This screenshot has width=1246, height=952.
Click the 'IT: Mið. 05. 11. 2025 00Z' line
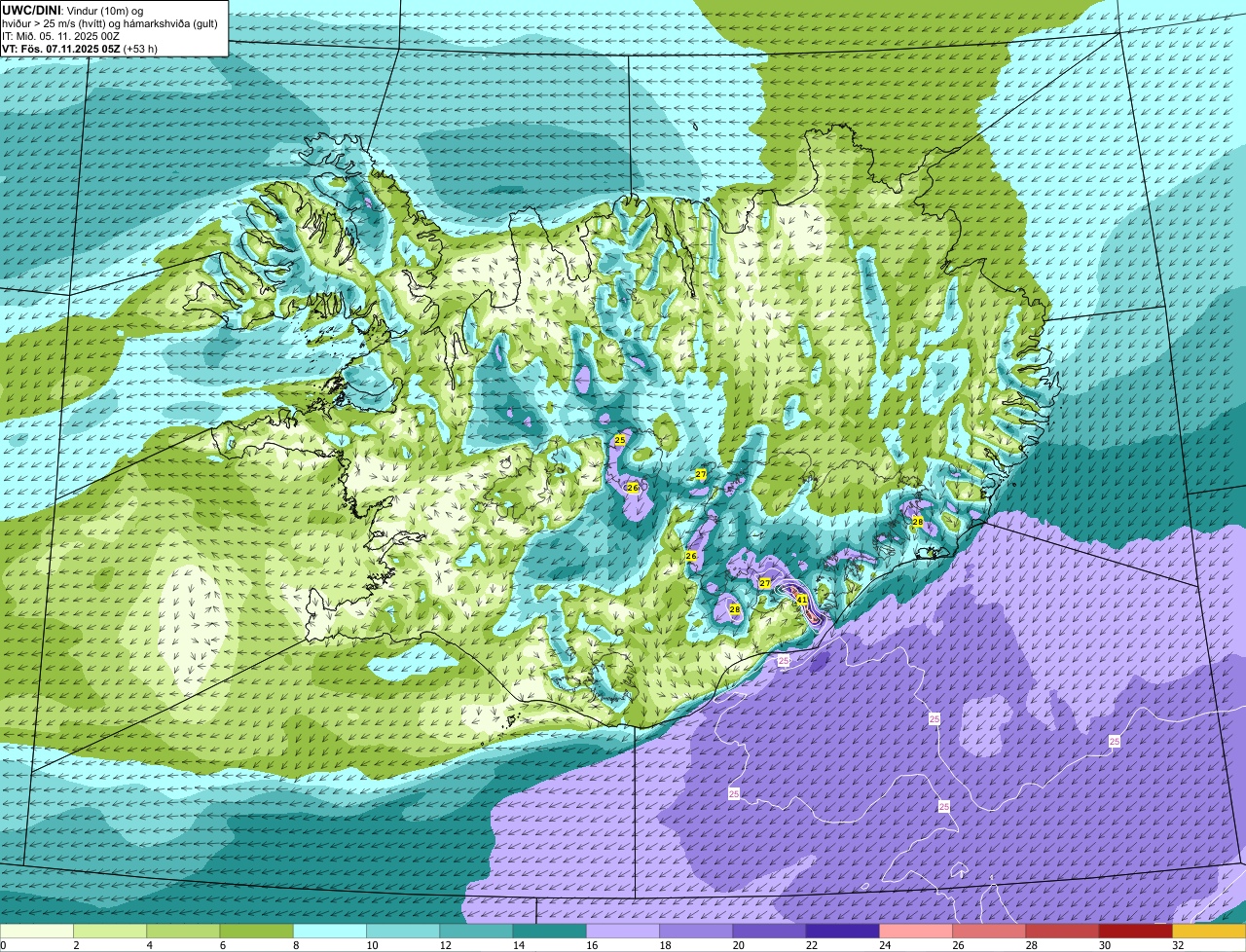pyautogui.click(x=61, y=35)
